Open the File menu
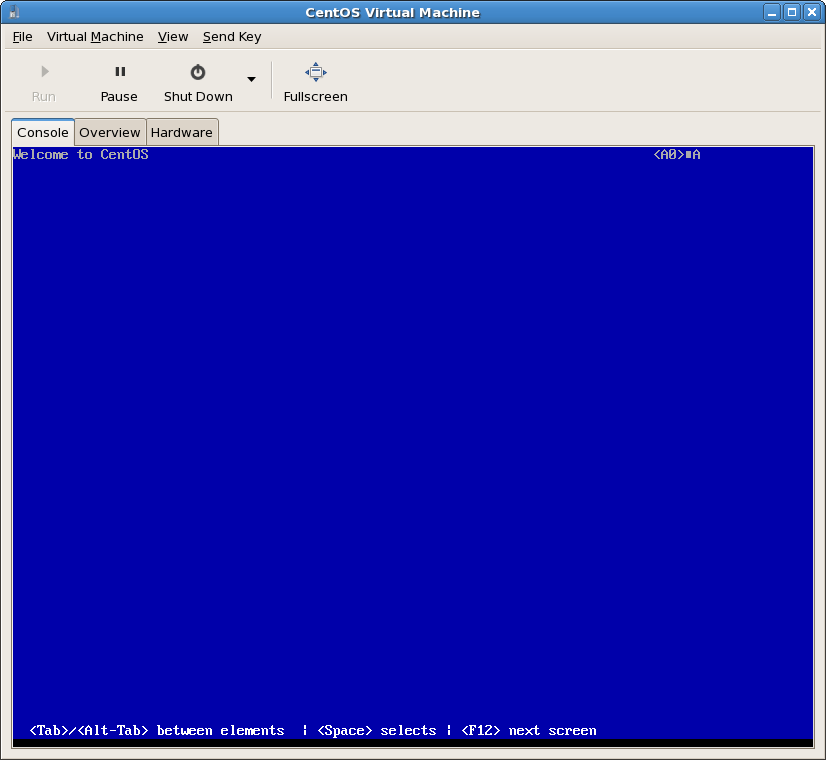This screenshot has height=760, width=826. coord(23,37)
